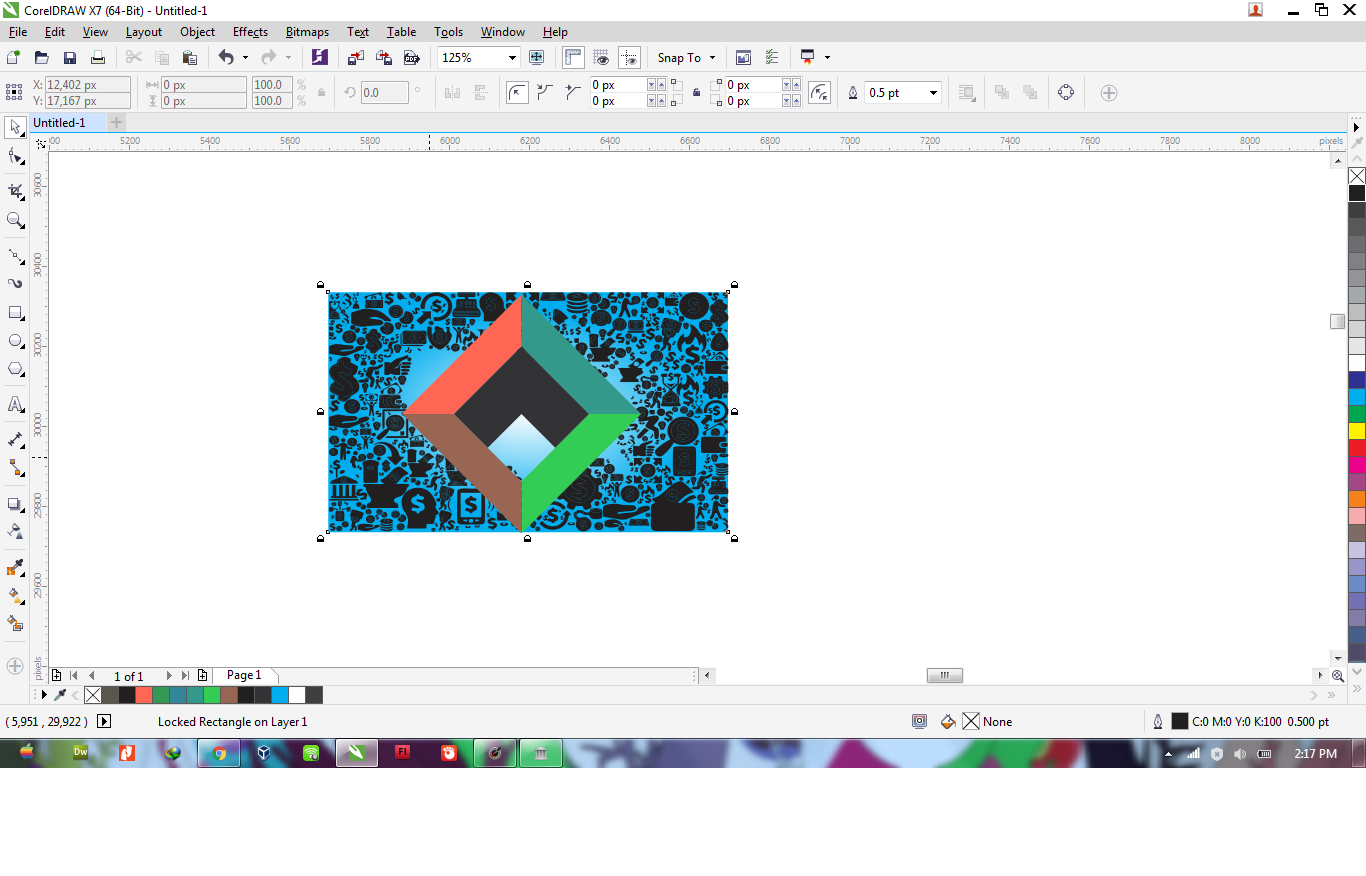Screen dimensions: 1366x876
Task: Open the Convert to Curves circular-nodes icon
Action: pyautogui.click(x=1066, y=93)
